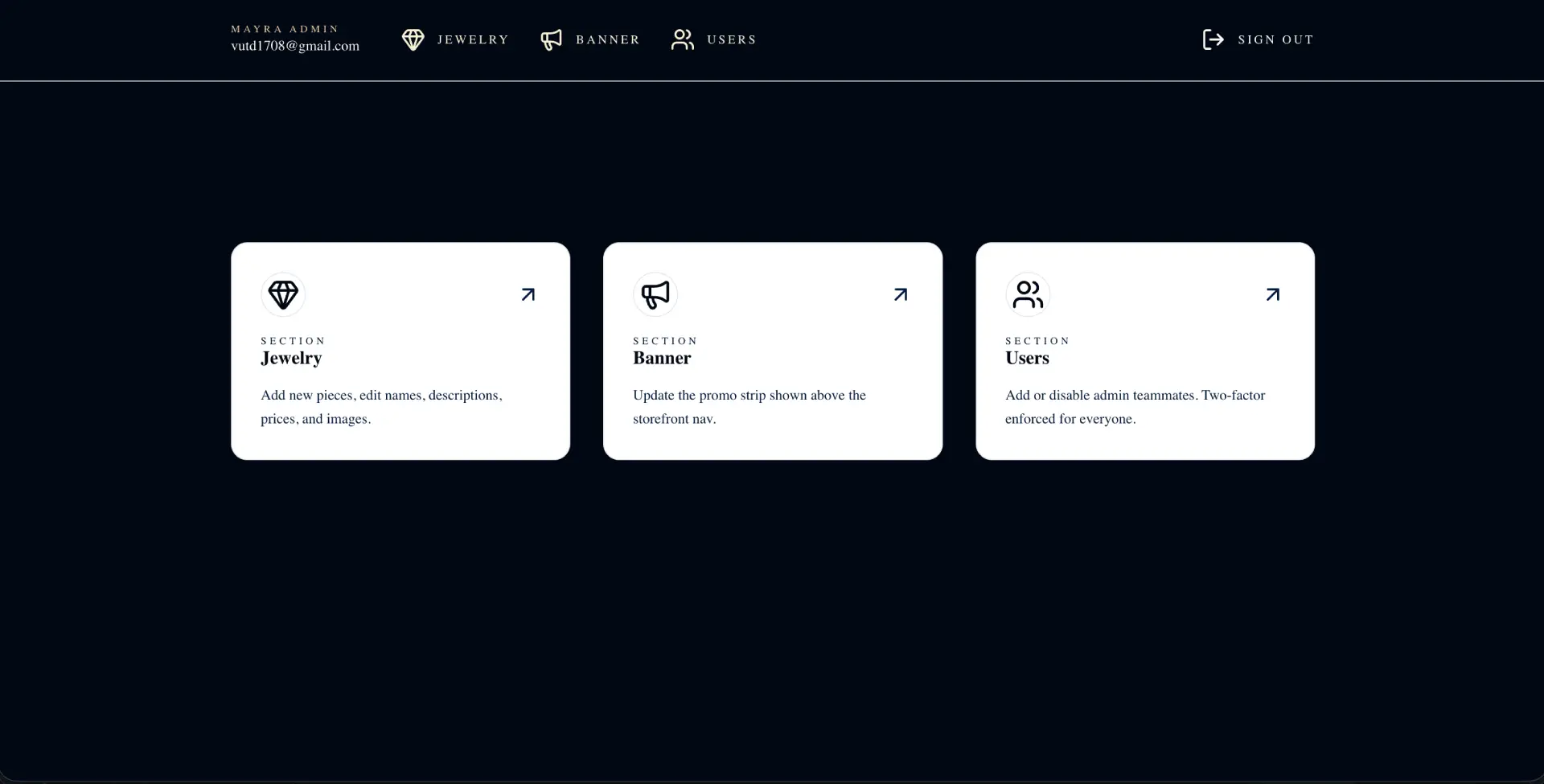Click the SECTION label above Users
The height and width of the screenshot is (784, 1544).
(1037, 341)
